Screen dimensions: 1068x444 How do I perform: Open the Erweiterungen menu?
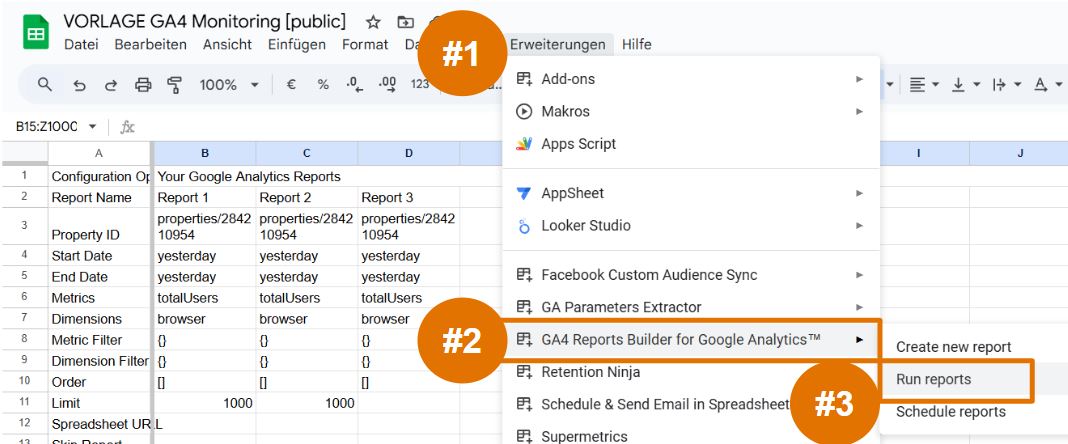pos(557,44)
